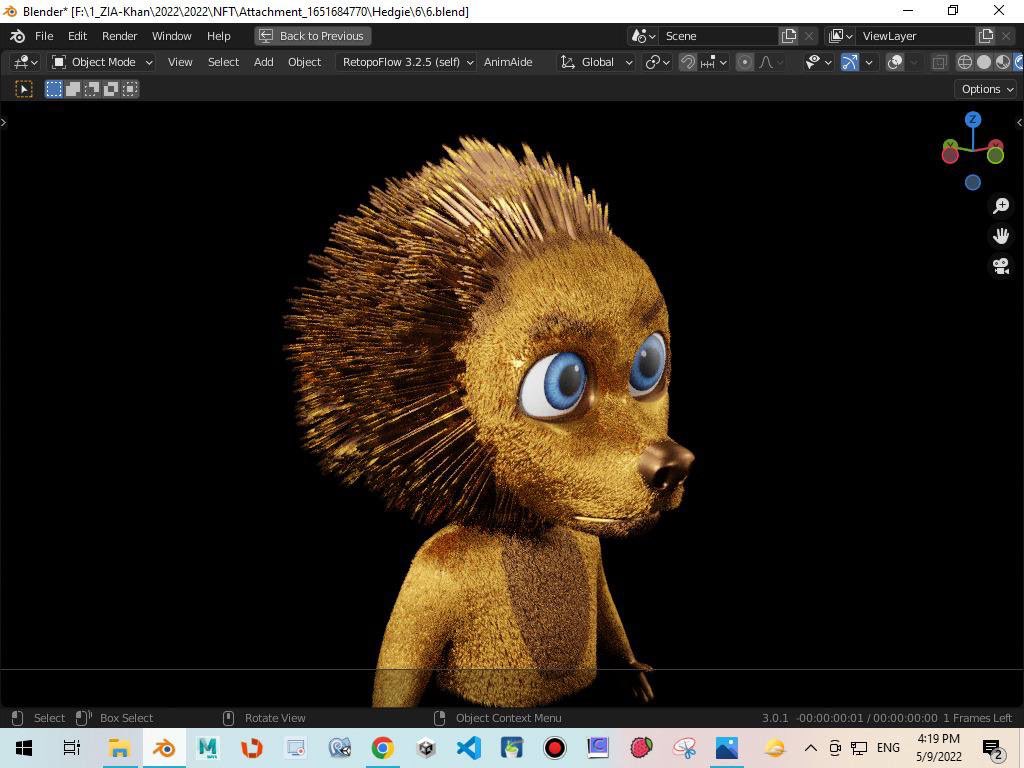Set selection mode to subtract
The image size is (1024, 768).
click(x=91, y=89)
